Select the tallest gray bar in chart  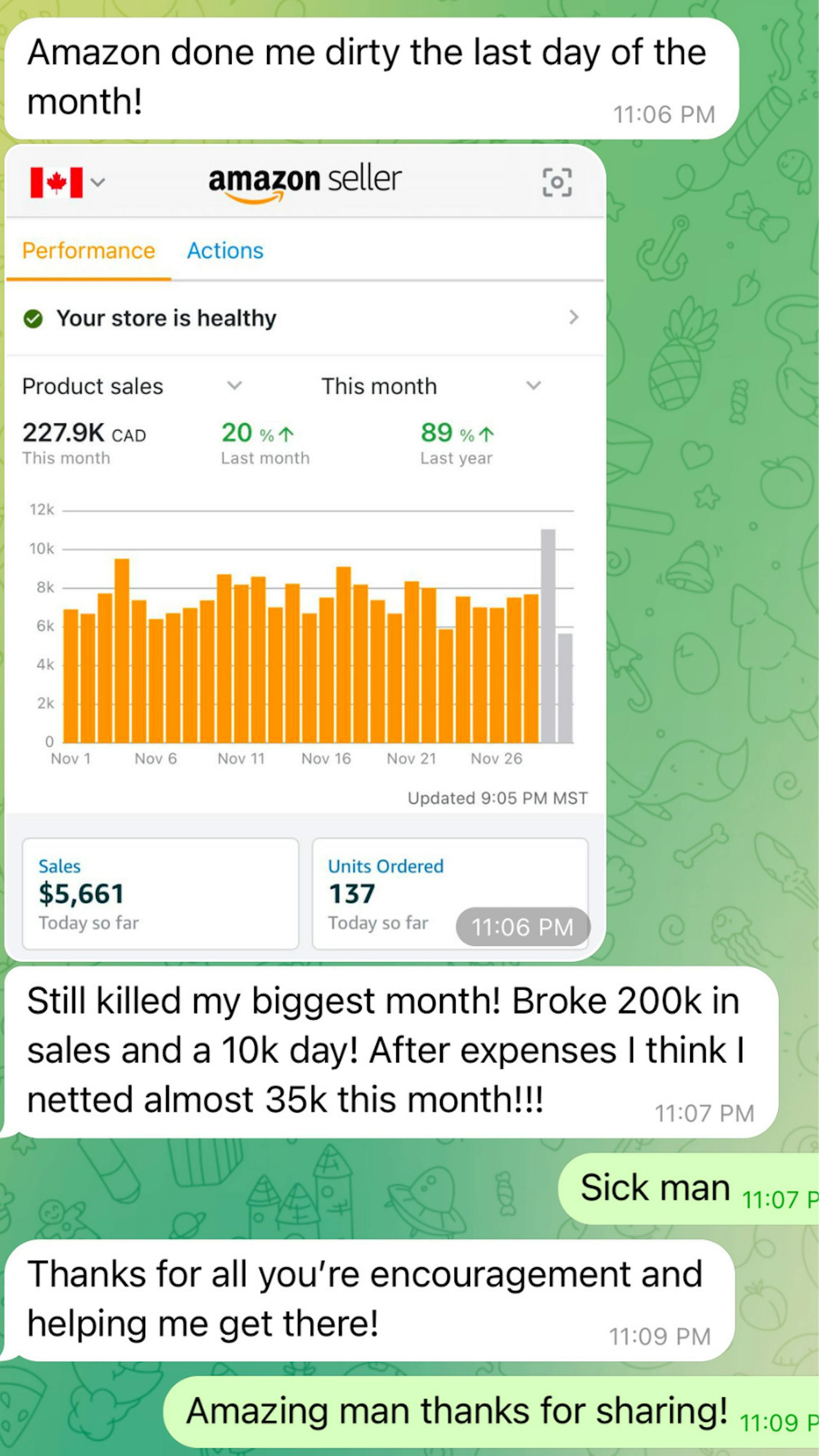pyautogui.click(x=548, y=636)
